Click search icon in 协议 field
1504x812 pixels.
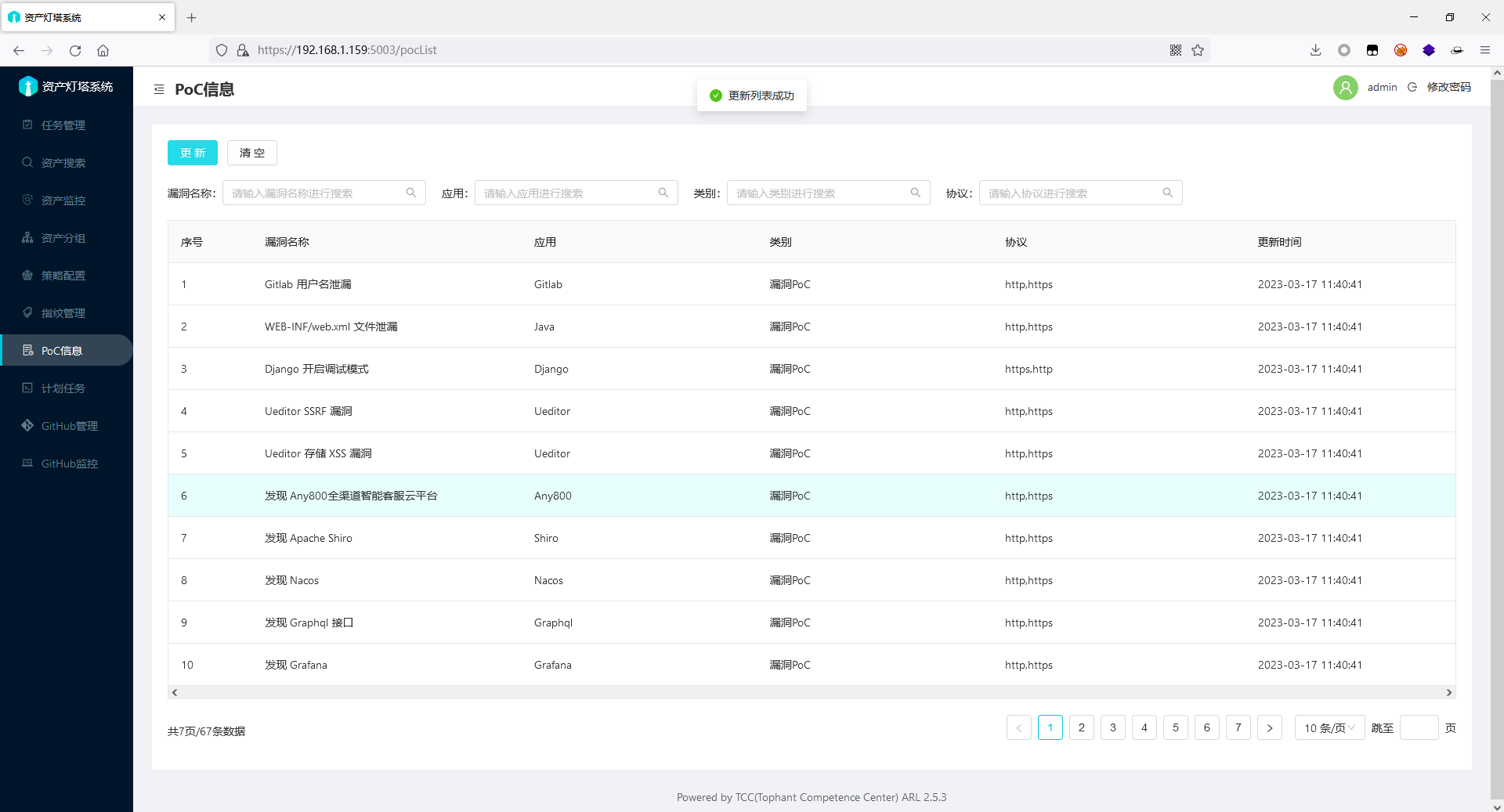pyautogui.click(x=1168, y=193)
